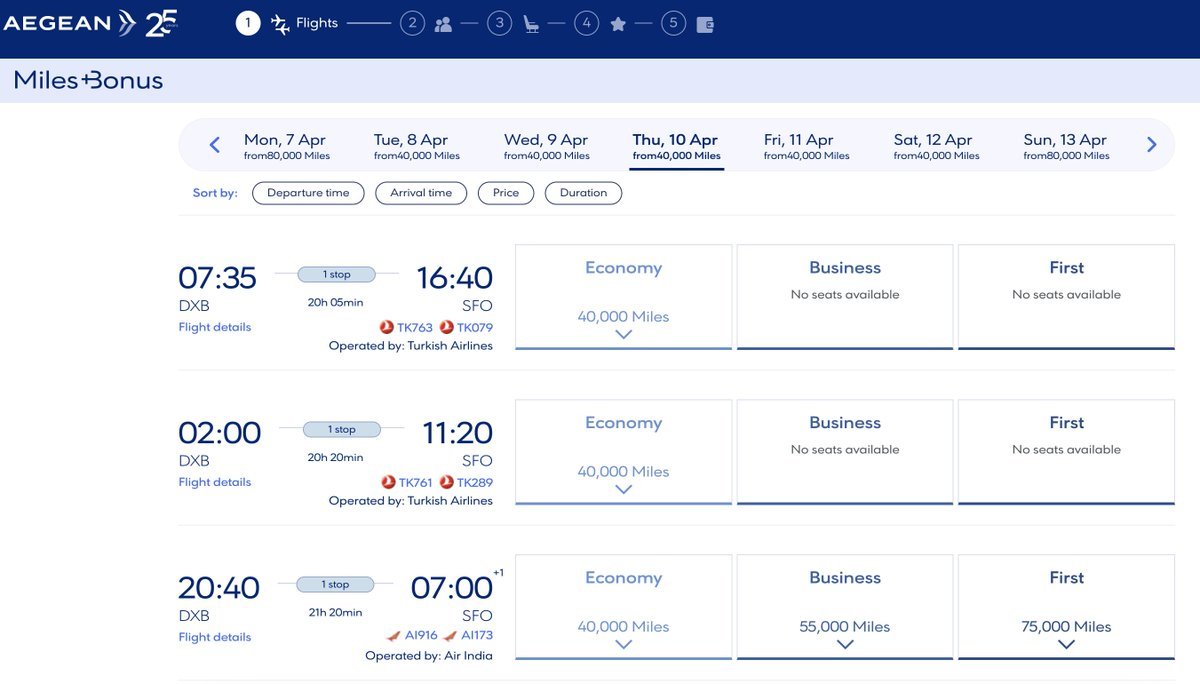Expand First 75,000 Miles fare option
Image resolution: width=1200 pixels, height=684 pixels.
tap(1066, 643)
